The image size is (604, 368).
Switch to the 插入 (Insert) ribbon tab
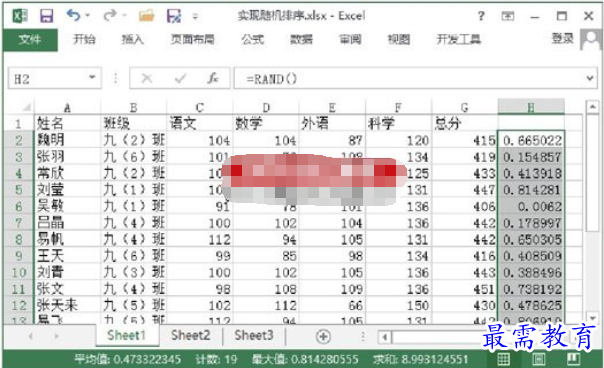point(132,39)
